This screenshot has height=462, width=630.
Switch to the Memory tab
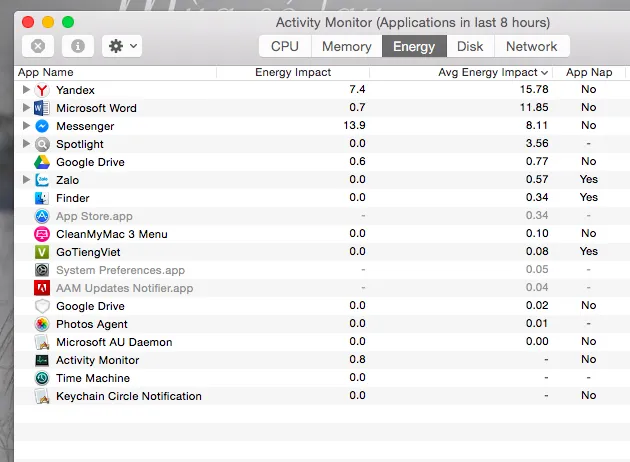pos(346,46)
